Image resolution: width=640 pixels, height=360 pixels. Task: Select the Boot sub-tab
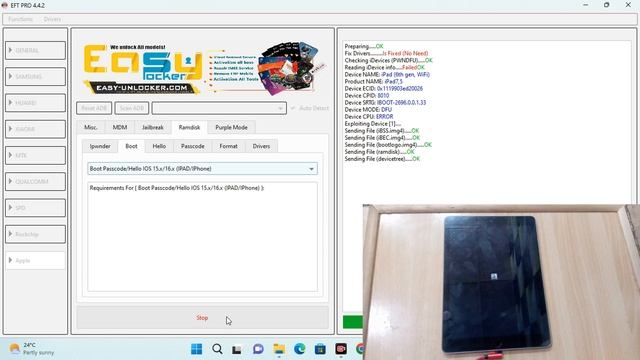pos(131,146)
